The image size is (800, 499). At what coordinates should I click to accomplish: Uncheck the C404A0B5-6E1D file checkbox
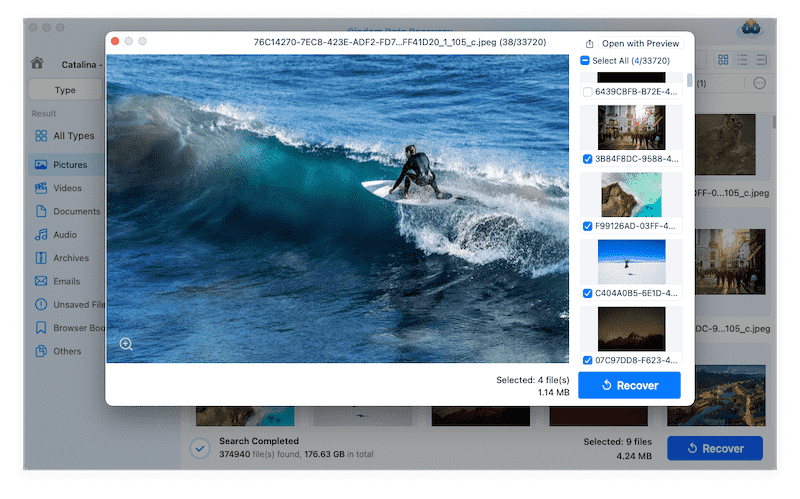(x=587, y=293)
